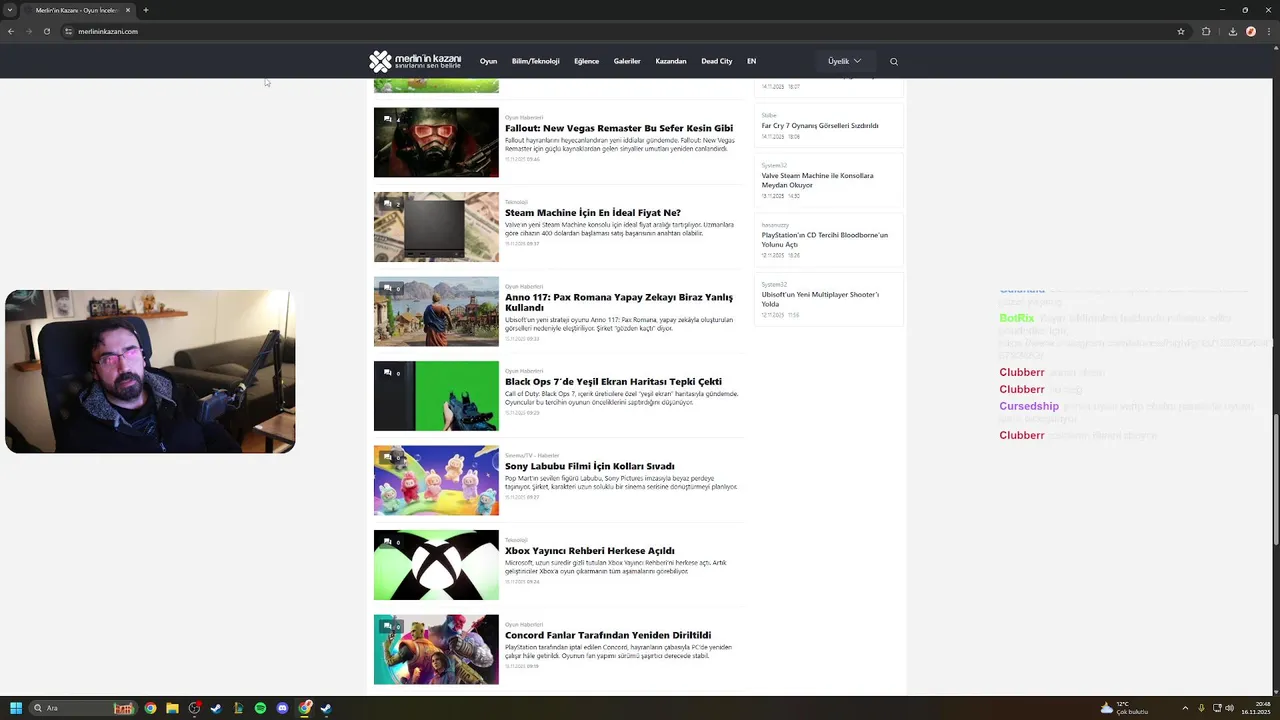Click the Sinema/TV - Haberler tag above Labubu
Screen dimensions: 1280x720
[x=532, y=455]
